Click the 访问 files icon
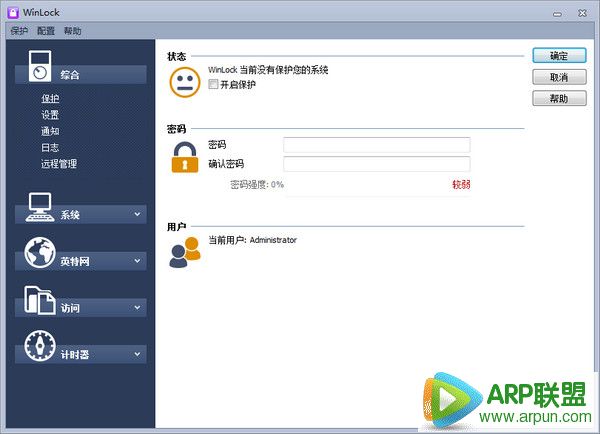Viewport: 600px width, 434px height. coord(40,300)
